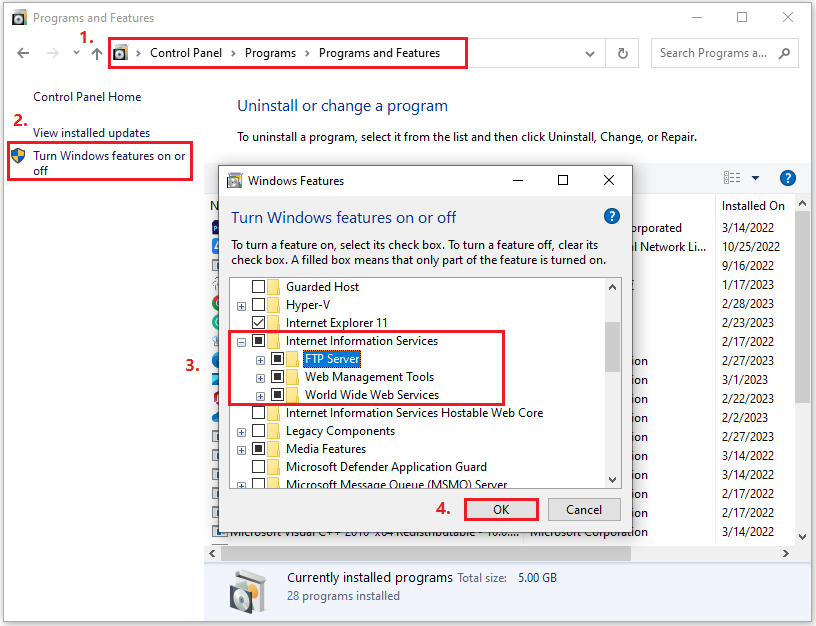The width and height of the screenshot is (816, 626).
Task: Click features list scroll down arrow
Action: coord(613,479)
